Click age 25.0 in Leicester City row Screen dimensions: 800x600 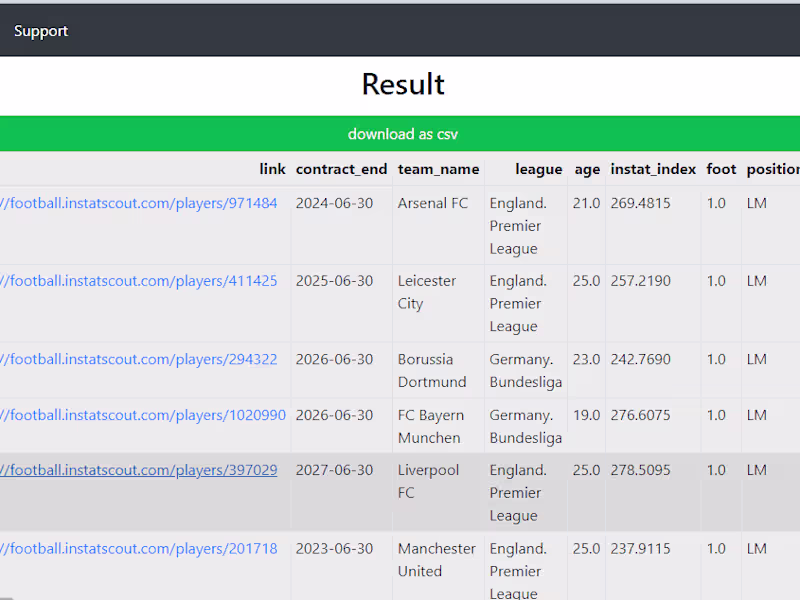click(586, 281)
